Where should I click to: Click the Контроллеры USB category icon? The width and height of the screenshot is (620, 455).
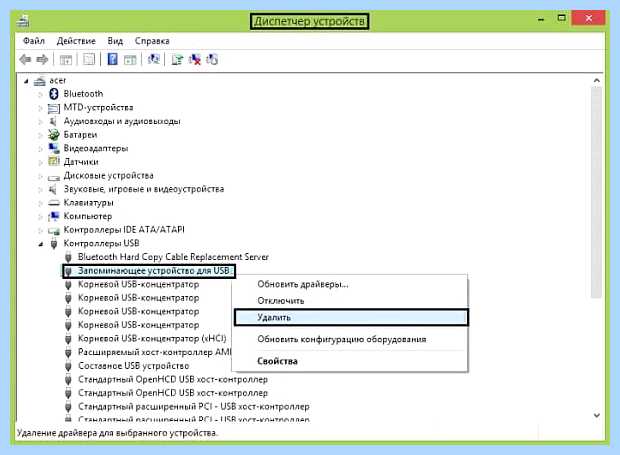pos(54,243)
